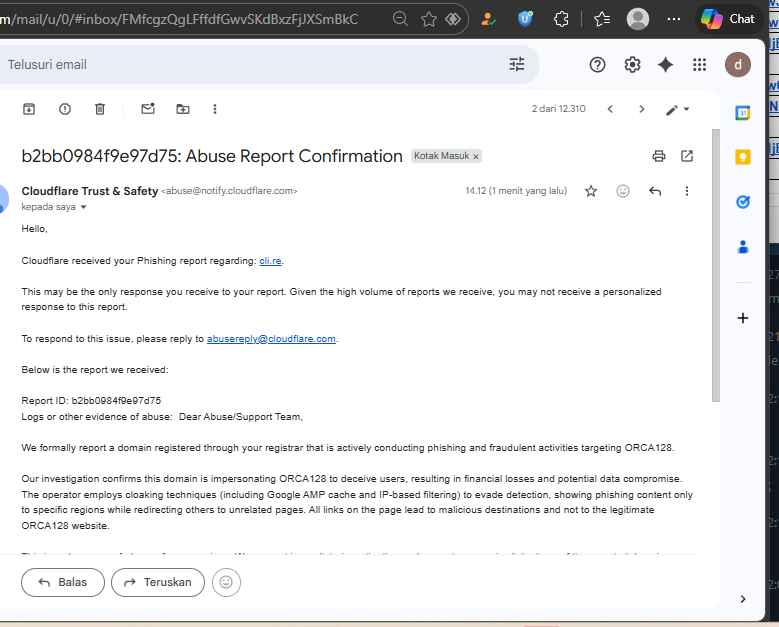Remove the Kotak Masuk label
The width and height of the screenshot is (779, 627).
click(x=475, y=157)
